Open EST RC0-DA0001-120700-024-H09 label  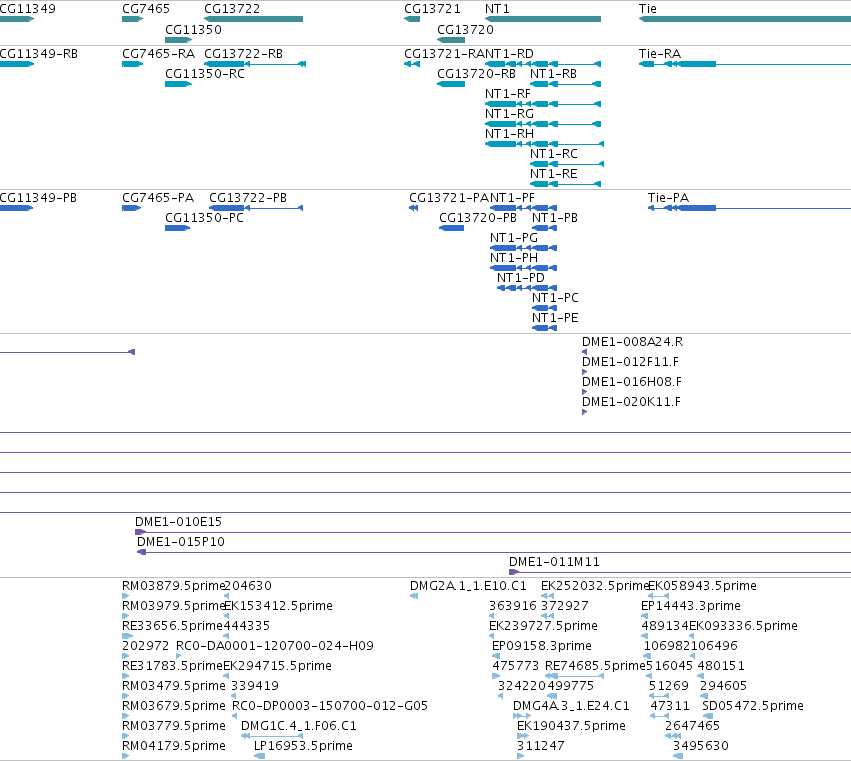(x=275, y=646)
